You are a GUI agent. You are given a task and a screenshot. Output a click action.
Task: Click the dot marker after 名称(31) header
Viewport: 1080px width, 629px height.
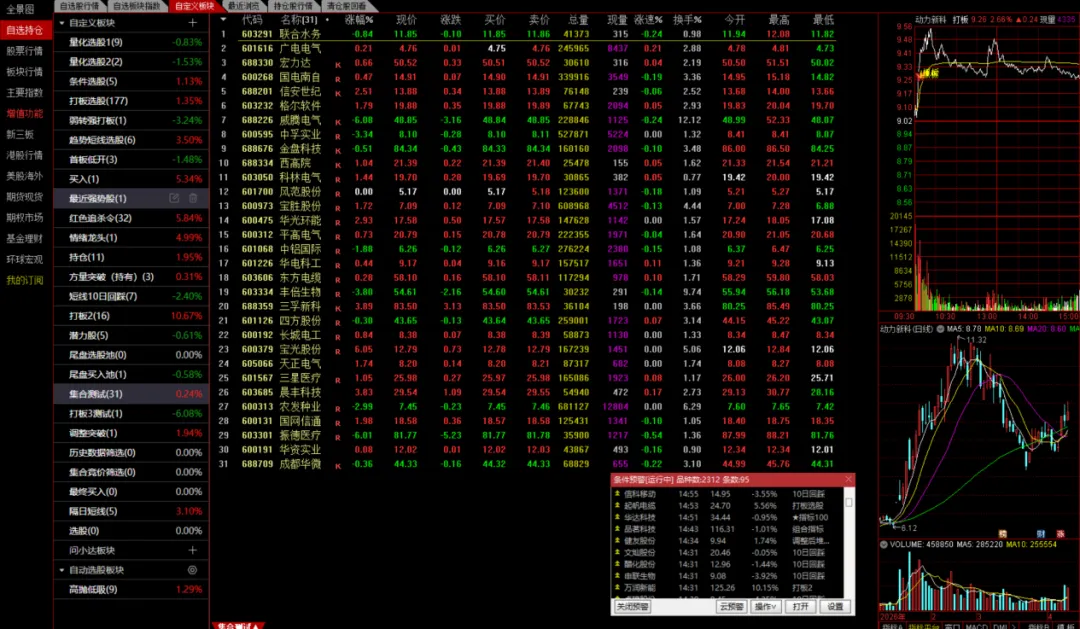pyautogui.click(x=326, y=20)
